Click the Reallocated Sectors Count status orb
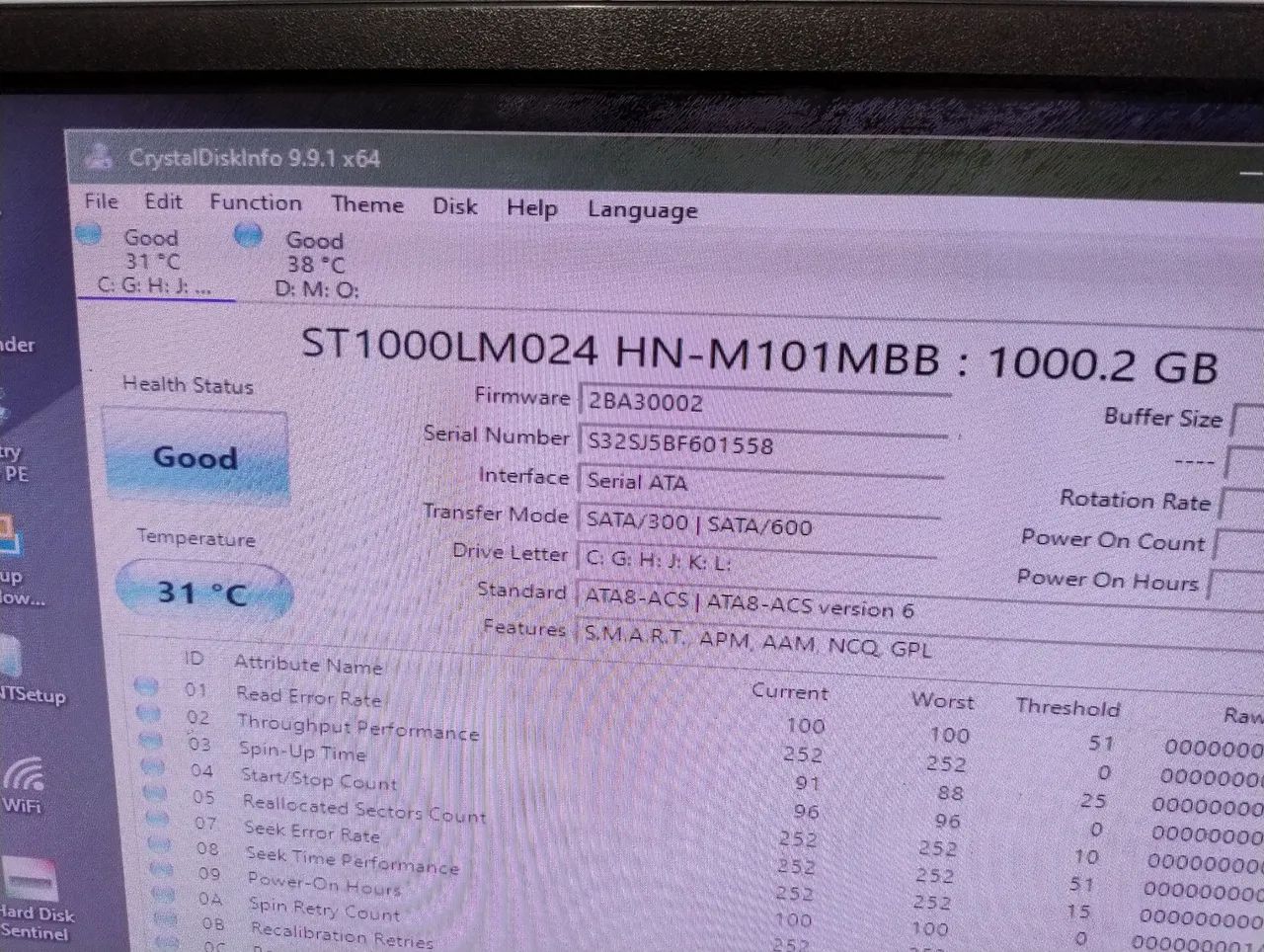 (156, 792)
